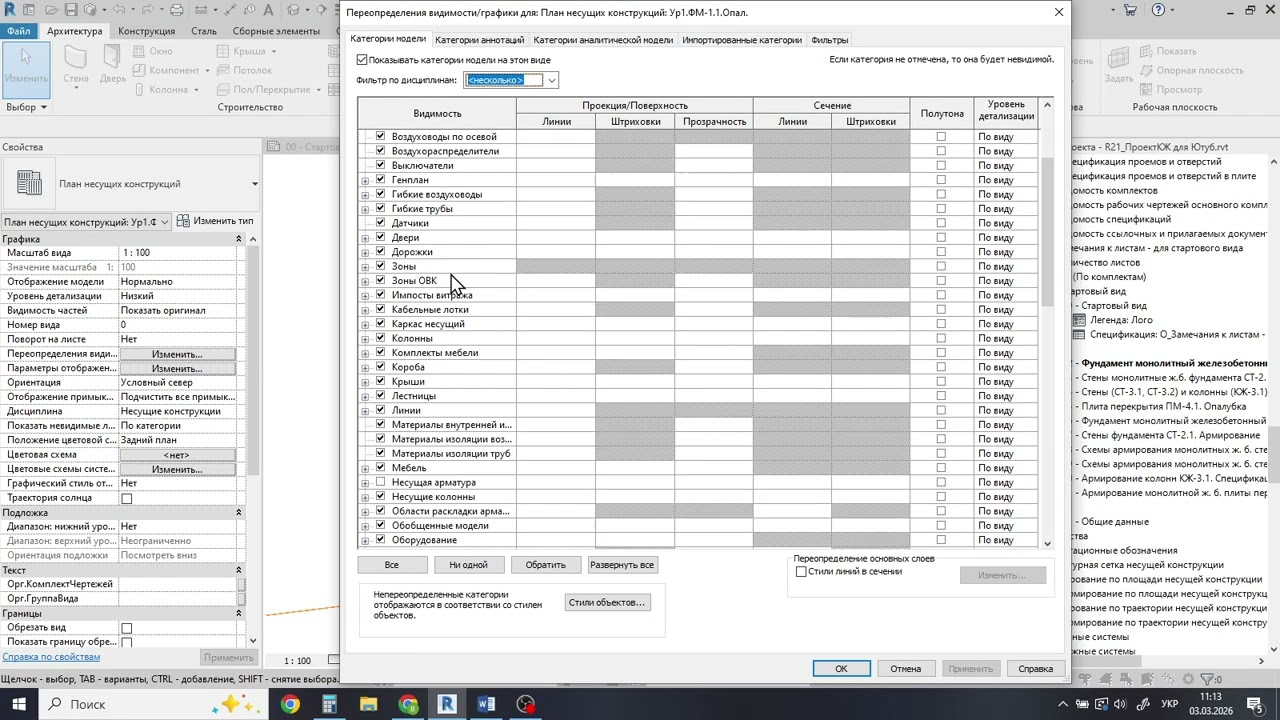Viewport: 1280px width, 720px height.
Task: Print via the printer icon in quick access toolbar
Action: click(x=177, y=10)
